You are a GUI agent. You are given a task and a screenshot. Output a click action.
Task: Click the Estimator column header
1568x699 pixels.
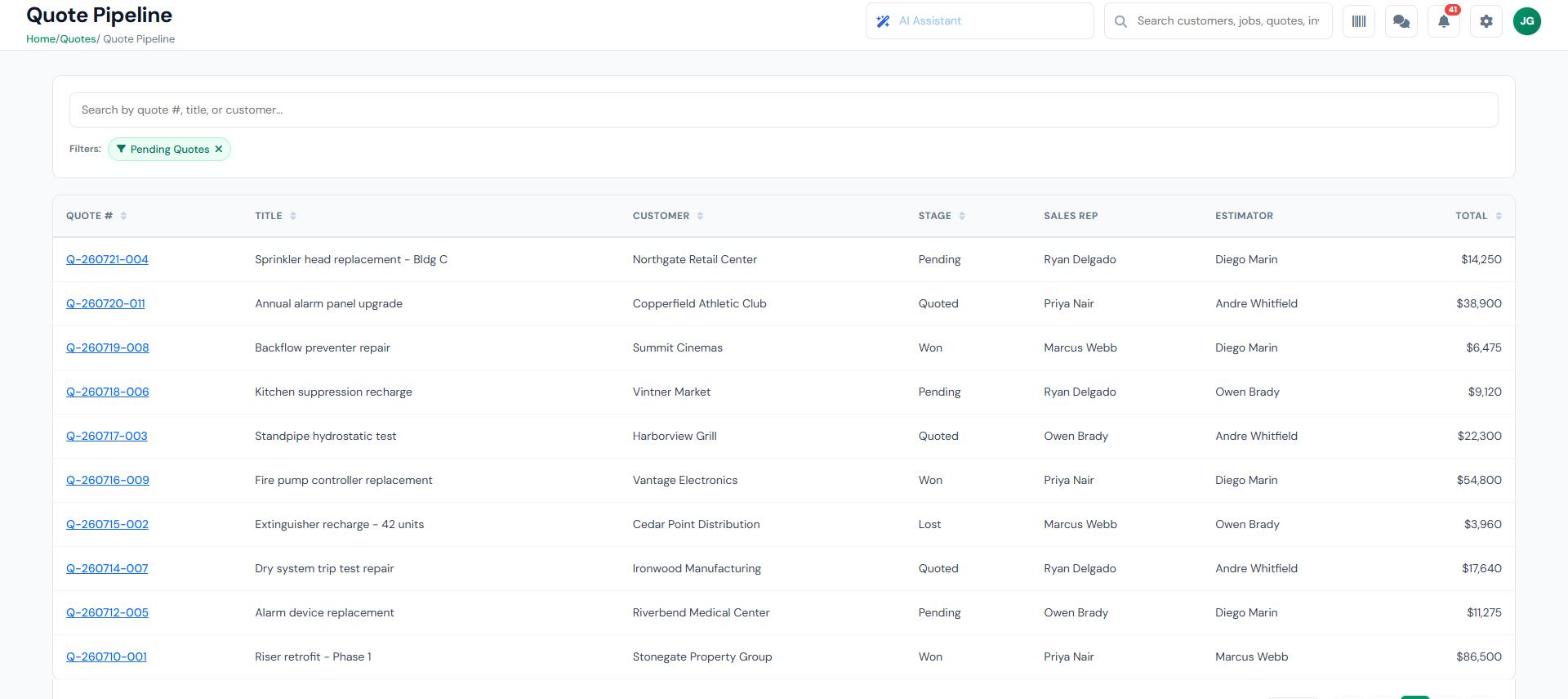[1244, 216]
